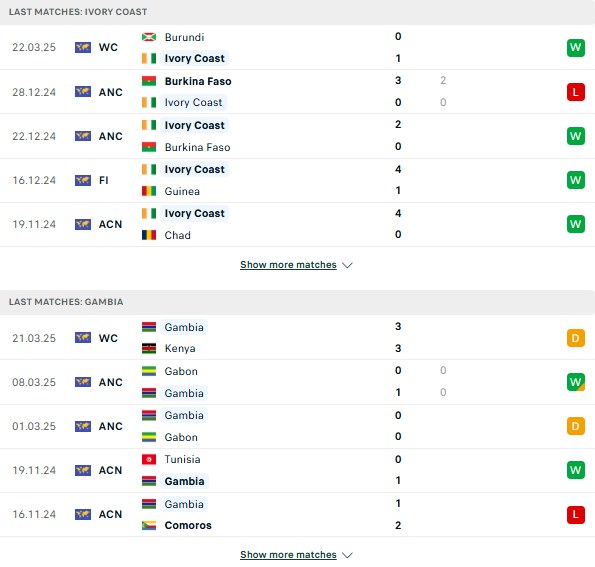This screenshot has width=595, height=567.
Task: Click chevron beside Gambia's Show more matches
Action: pos(347,555)
